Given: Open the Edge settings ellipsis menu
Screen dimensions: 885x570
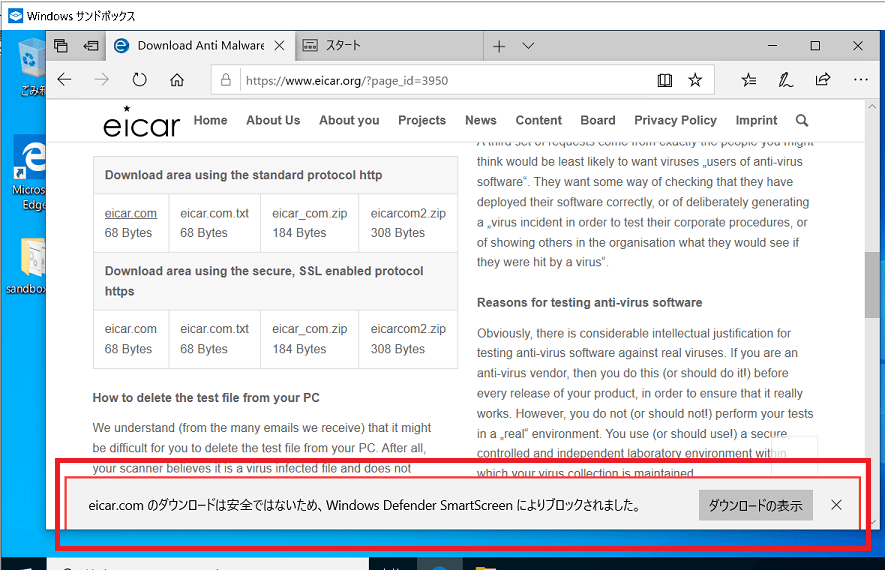Looking at the screenshot, I should (861, 80).
